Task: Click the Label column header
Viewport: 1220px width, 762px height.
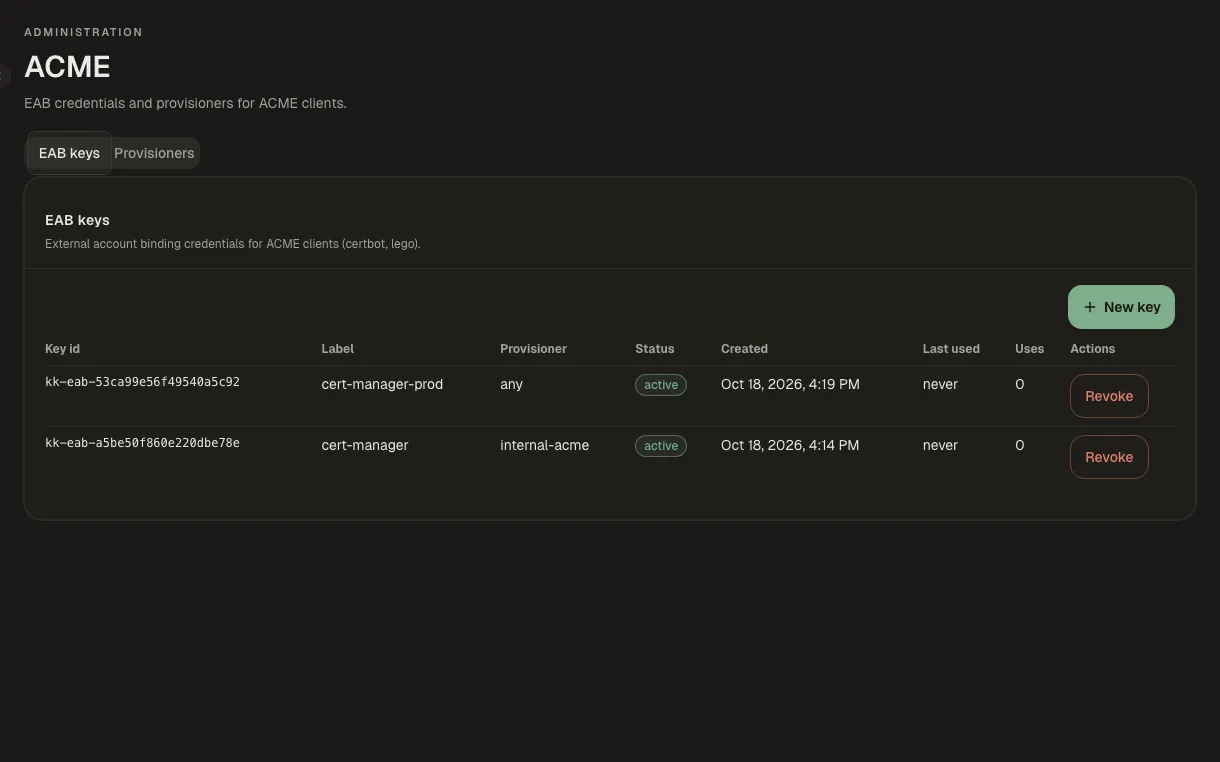Action: point(337,349)
